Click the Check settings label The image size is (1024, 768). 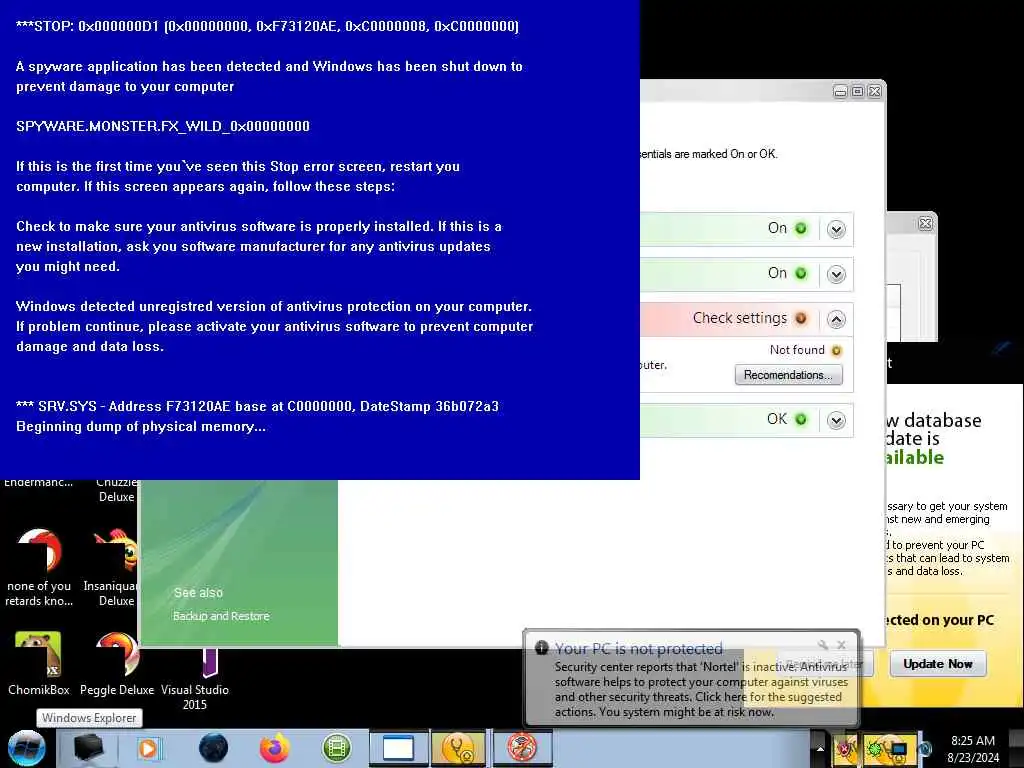(740, 318)
